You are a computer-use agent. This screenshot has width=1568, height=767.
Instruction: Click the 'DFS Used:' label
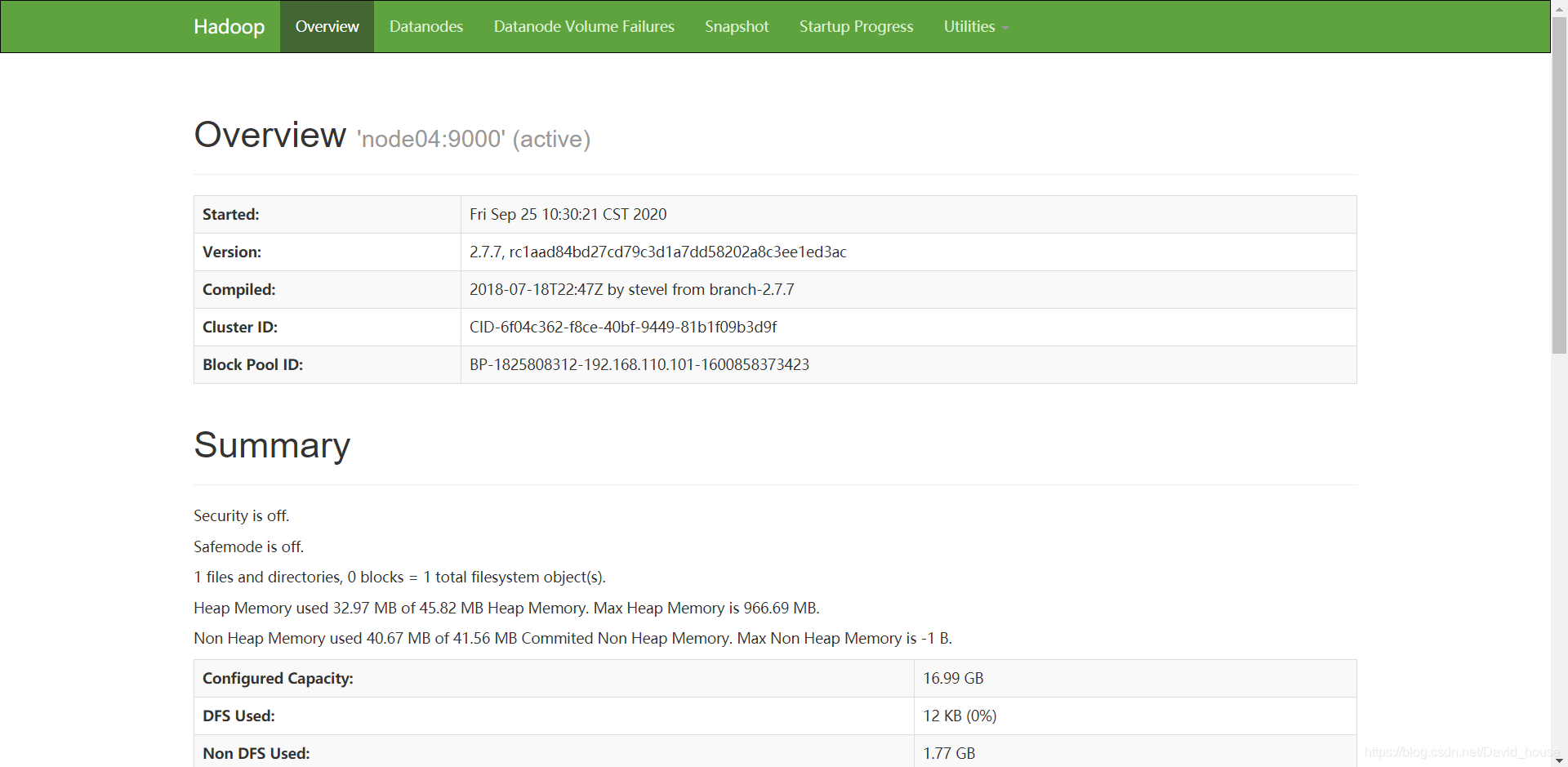coord(238,716)
